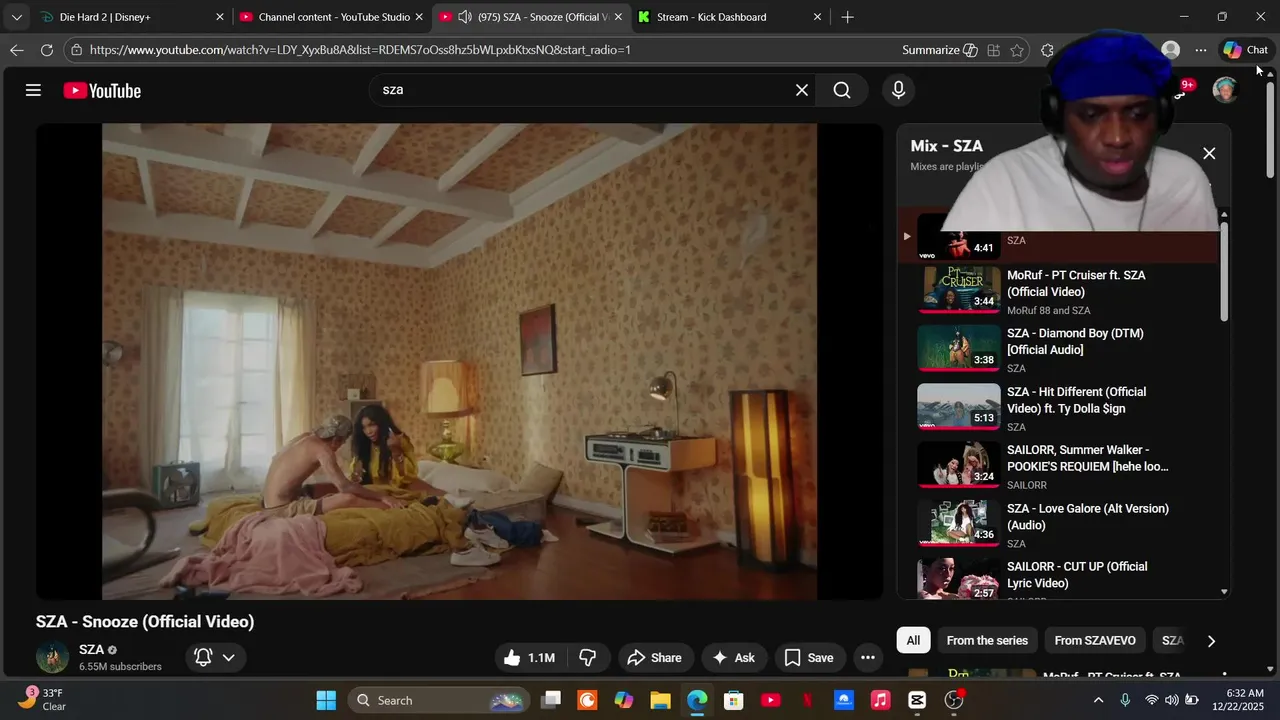Image resolution: width=1280 pixels, height=720 pixels.
Task: Click Hit Different 5:13 thumbnail
Action: [x=959, y=407]
